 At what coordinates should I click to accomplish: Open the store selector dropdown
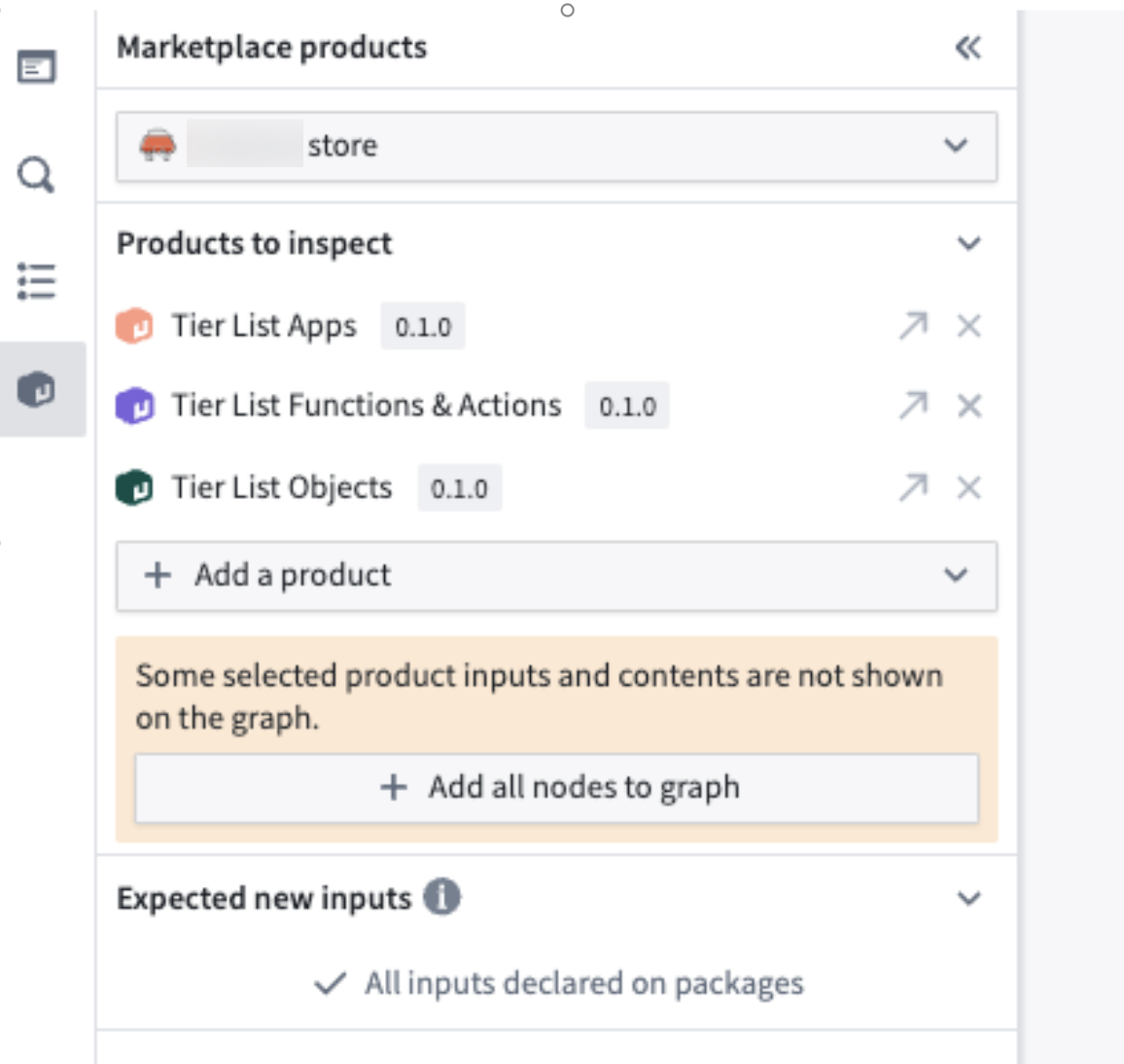[957, 146]
